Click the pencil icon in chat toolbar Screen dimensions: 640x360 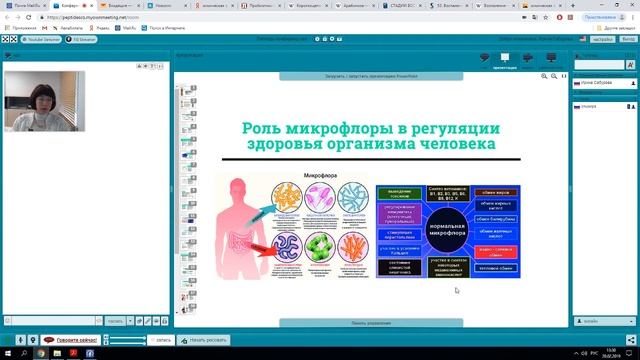pos(148,321)
